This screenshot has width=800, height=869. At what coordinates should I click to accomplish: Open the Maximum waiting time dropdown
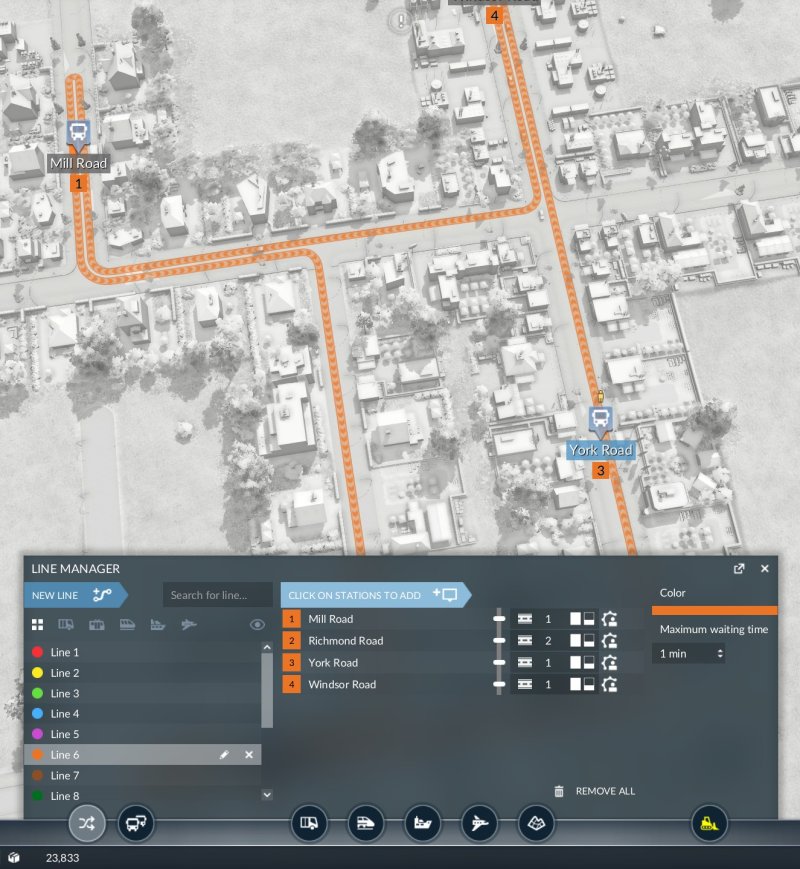(688, 653)
